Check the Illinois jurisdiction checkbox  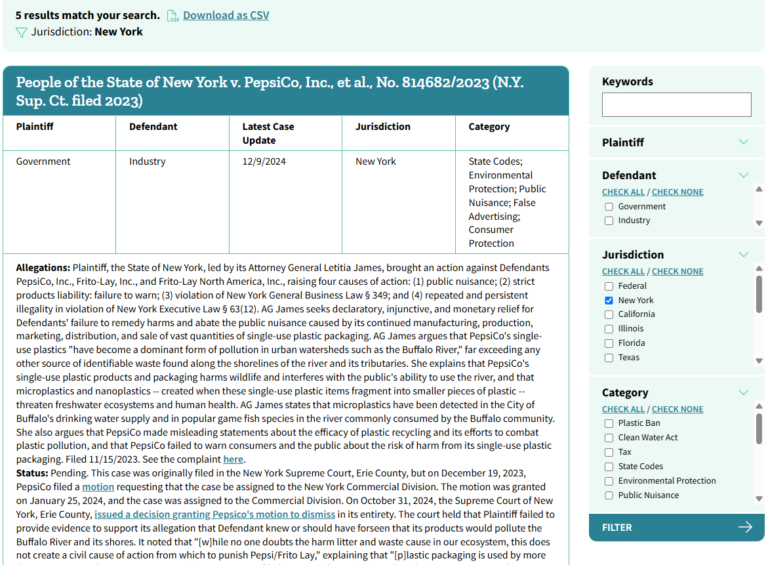tap(609, 329)
